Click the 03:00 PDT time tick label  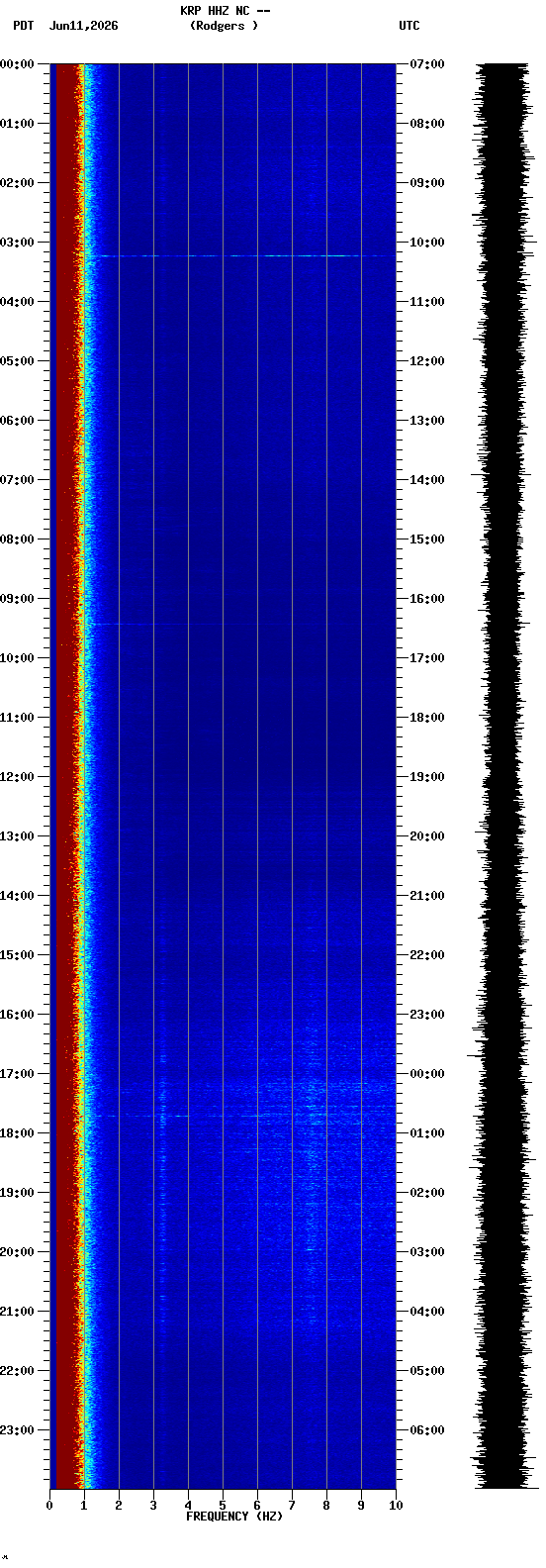click(x=17, y=243)
